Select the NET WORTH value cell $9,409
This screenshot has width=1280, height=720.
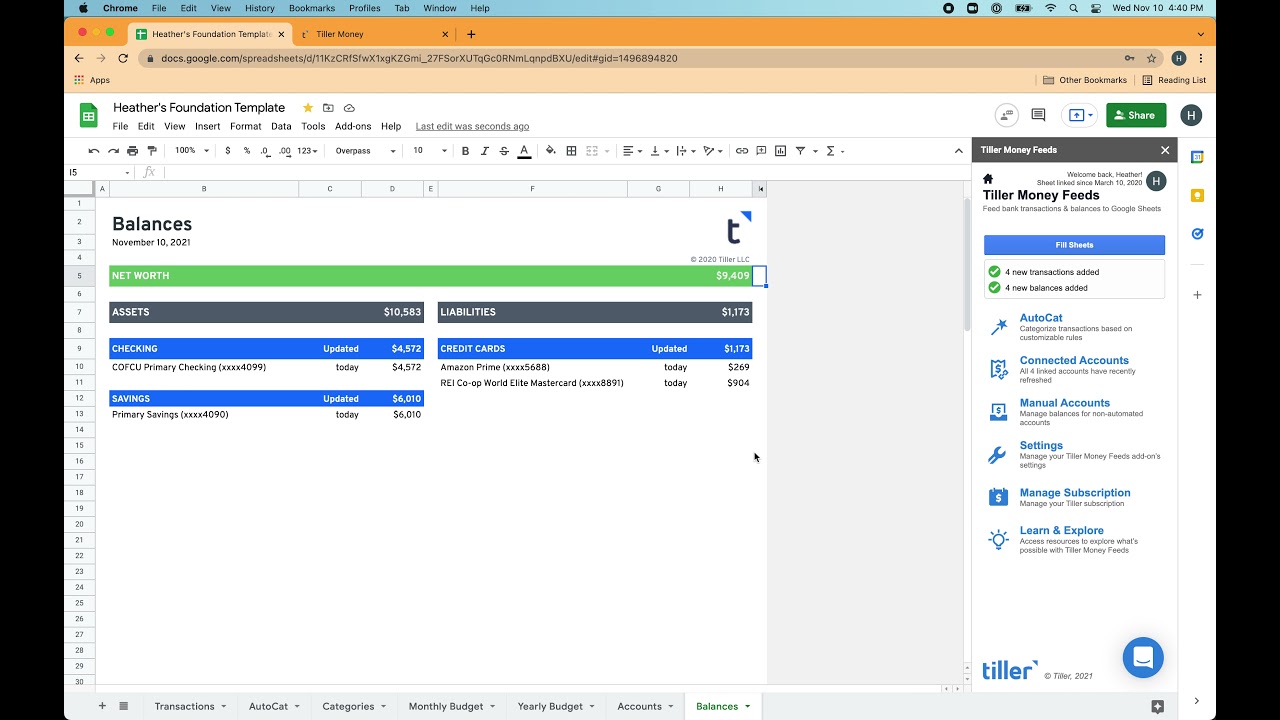(x=721, y=276)
